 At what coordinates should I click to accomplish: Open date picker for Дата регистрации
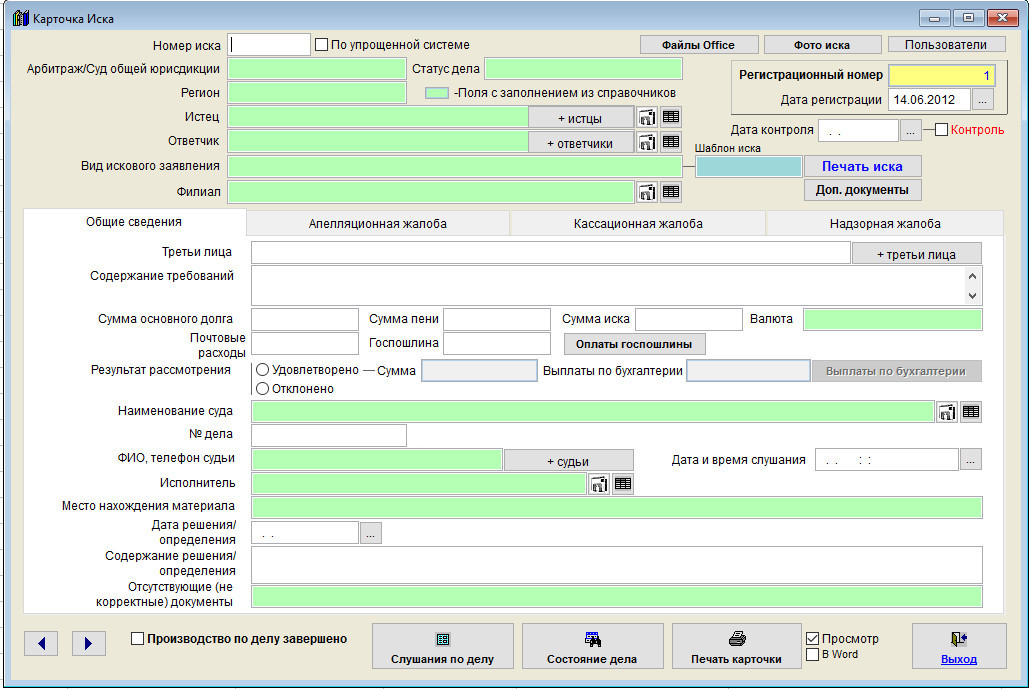pos(982,100)
